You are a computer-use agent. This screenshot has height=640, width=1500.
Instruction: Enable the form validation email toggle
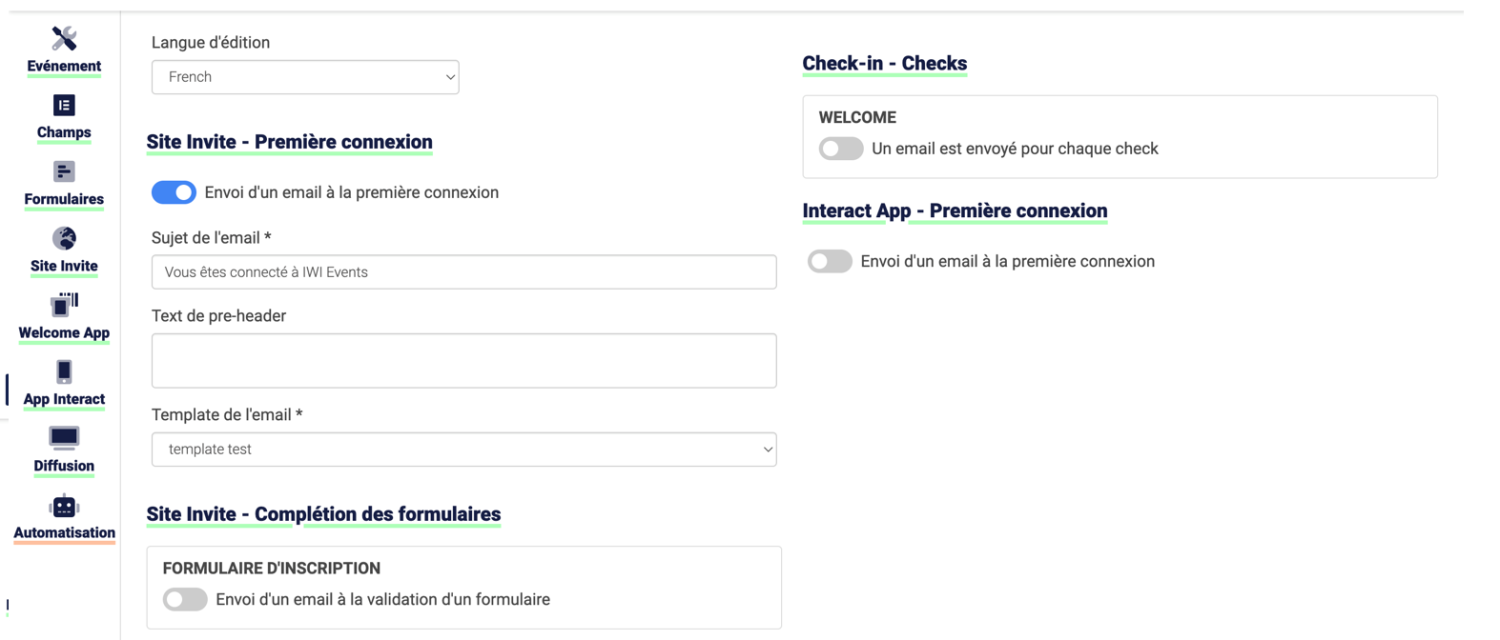coord(185,600)
